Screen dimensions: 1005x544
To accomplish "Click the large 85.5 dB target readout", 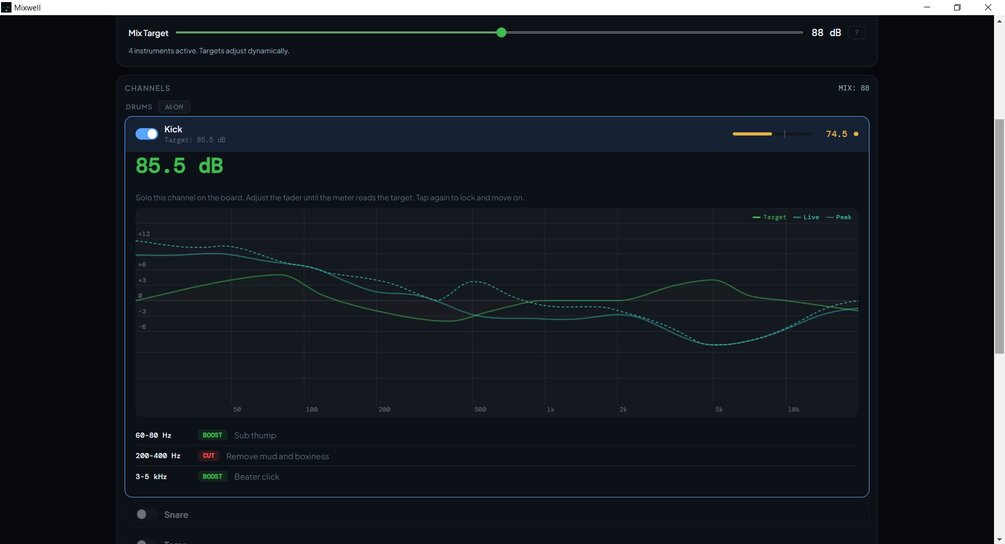I will point(179,166).
